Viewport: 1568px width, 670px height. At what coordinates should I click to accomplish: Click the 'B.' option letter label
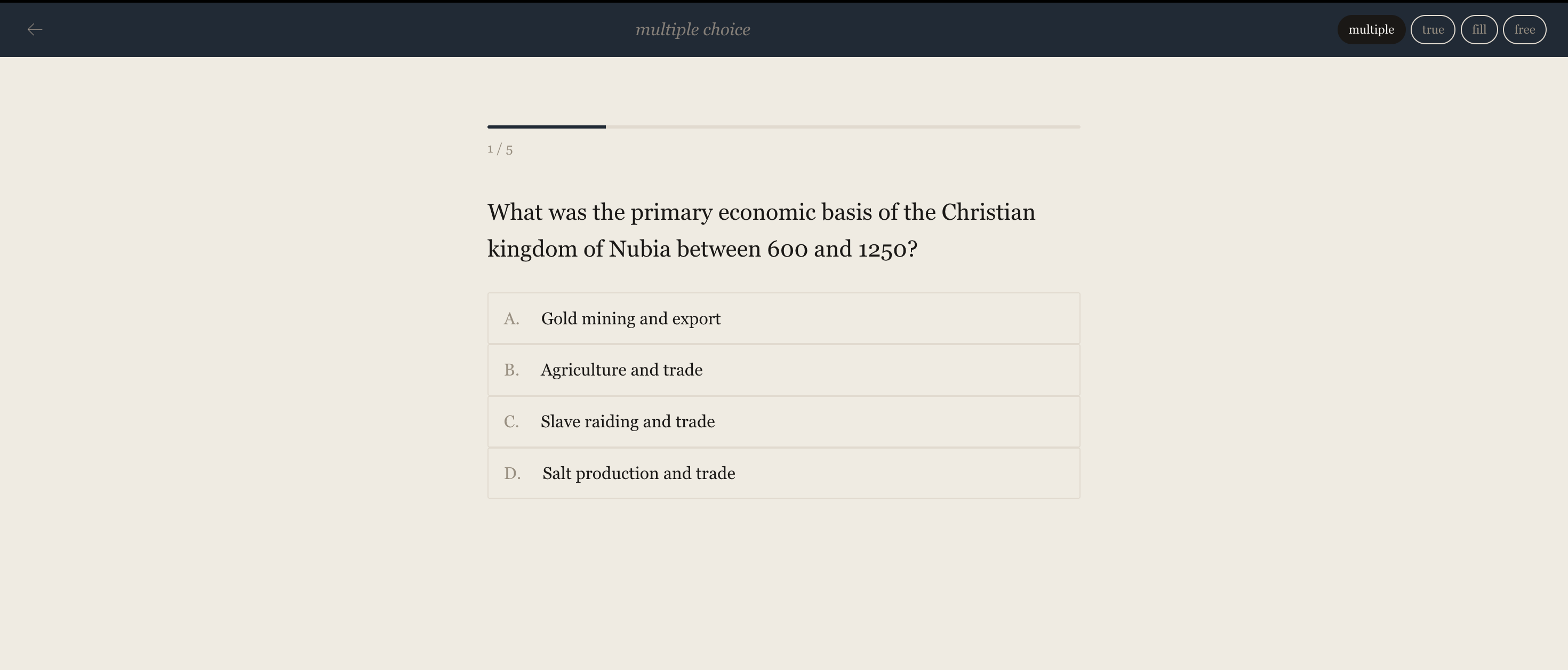511,370
